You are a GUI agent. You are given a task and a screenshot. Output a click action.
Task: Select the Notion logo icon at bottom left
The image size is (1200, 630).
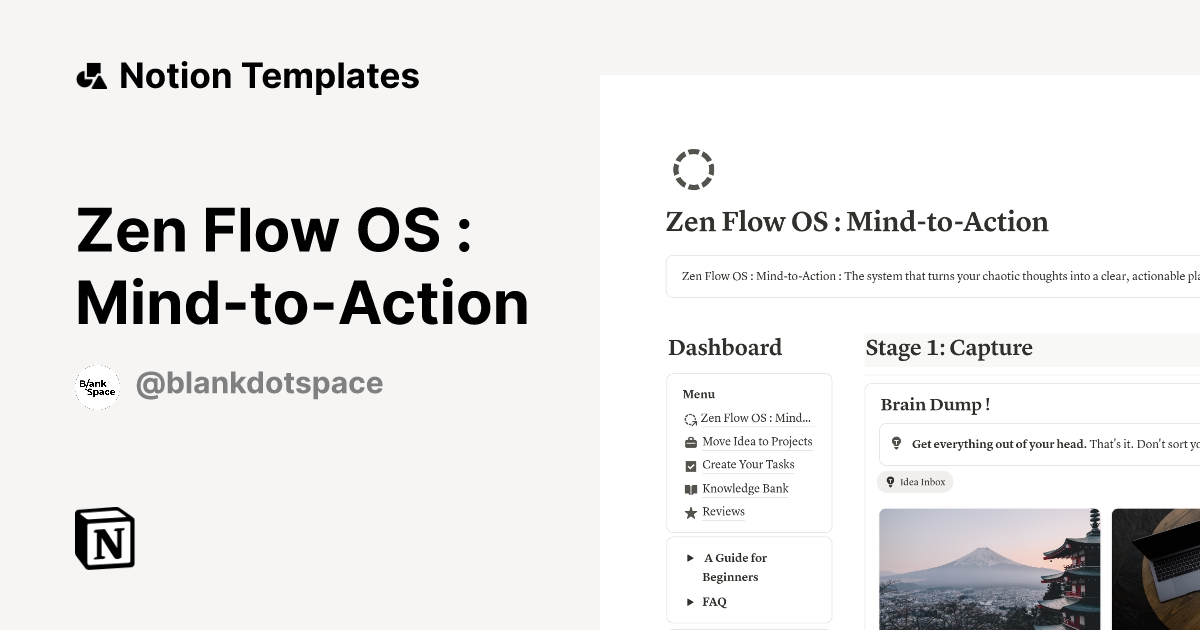click(104, 538)
